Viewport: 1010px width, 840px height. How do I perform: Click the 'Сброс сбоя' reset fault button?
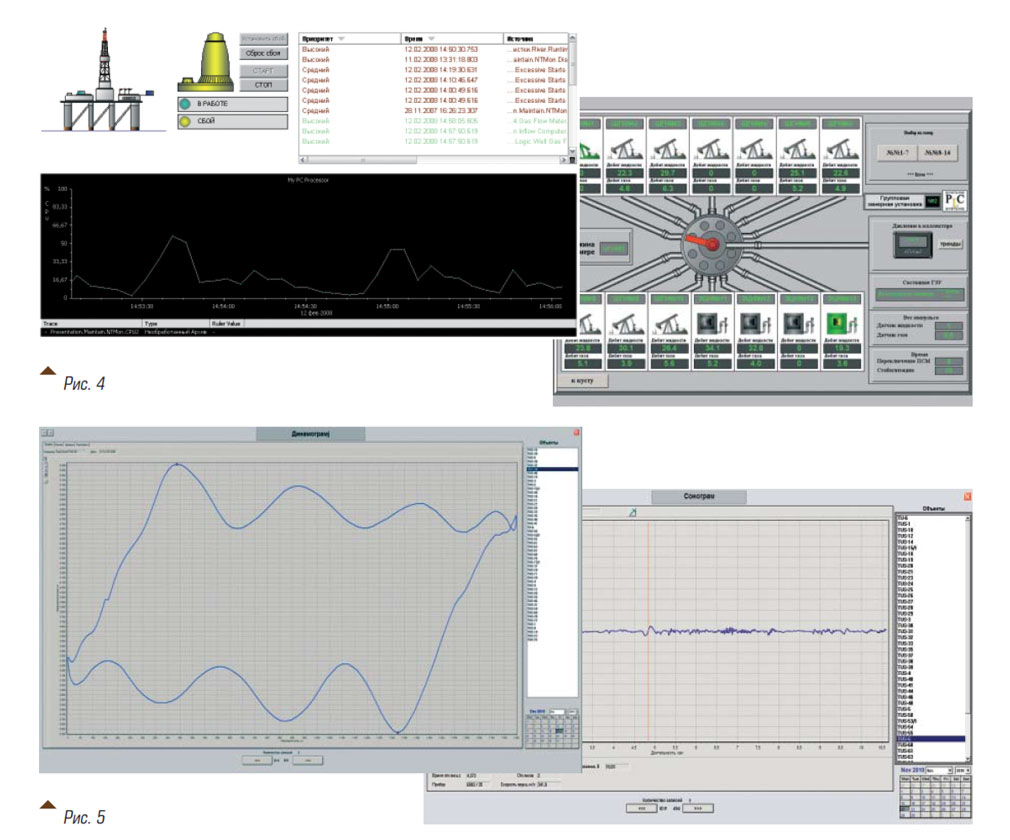click(263, 53)
